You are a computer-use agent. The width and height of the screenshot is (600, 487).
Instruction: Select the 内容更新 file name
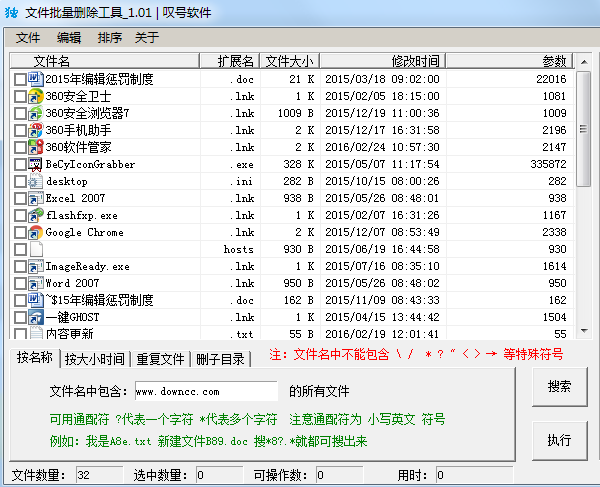click(x=70, y=334)
